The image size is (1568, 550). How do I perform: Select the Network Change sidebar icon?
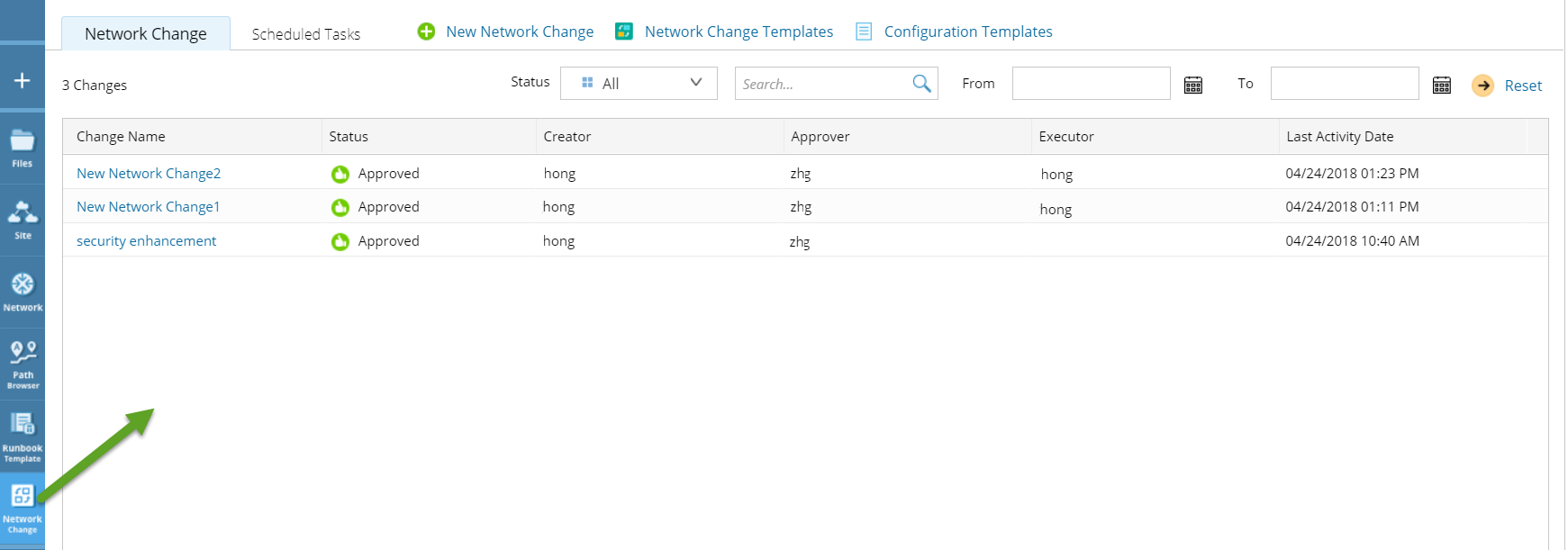pos(23,508)
